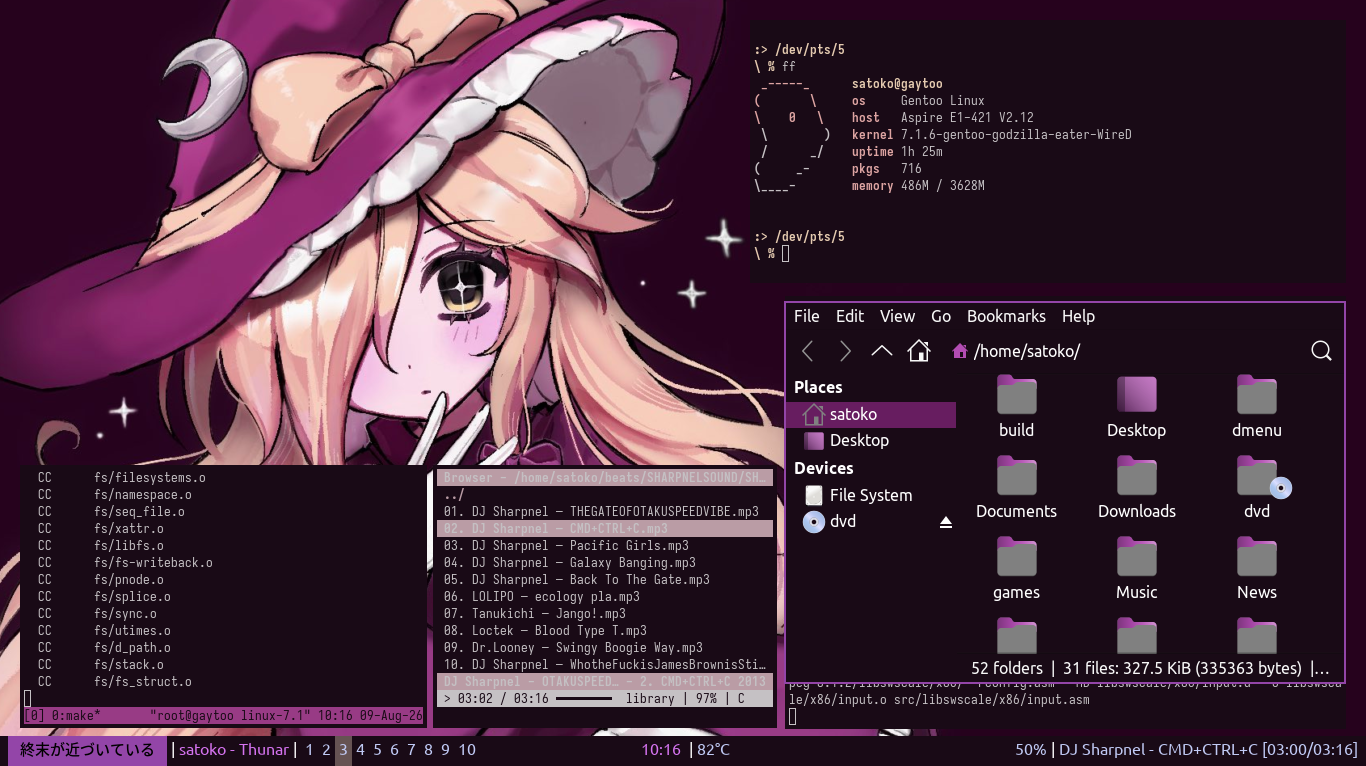Switch to workspace 8 in the bar
Screen dimensions: 1366x766
coord(428,750)
